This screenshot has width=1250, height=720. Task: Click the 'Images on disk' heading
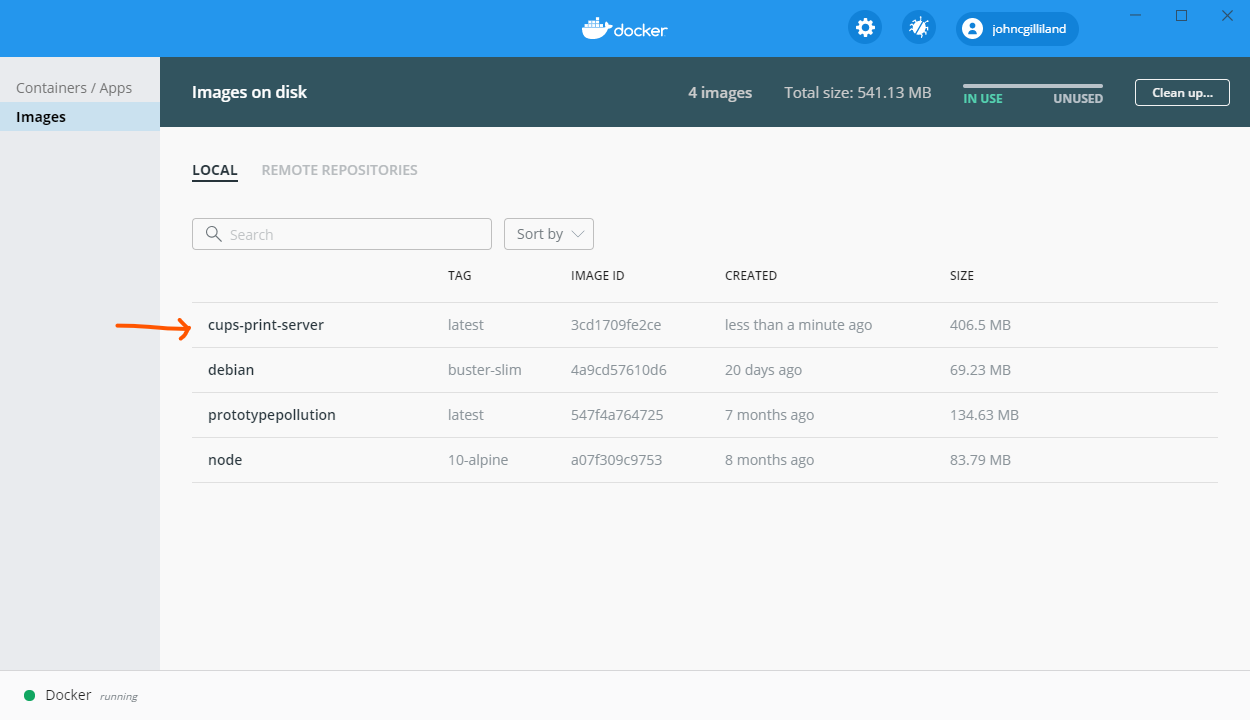click(249, 92)
